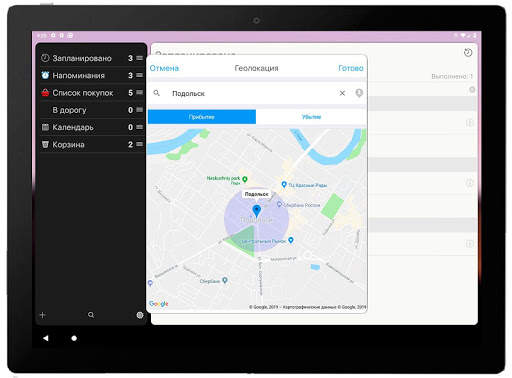The image size is (512, 378).
Task: Click the Сбербанк России map marker
Action: pos(279,205)
